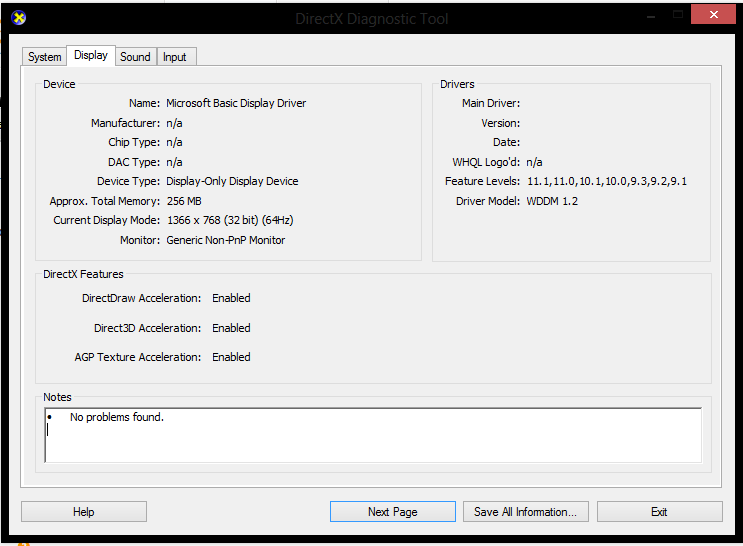
Task: Click the DirectX icon in title bar
Action: [x=18, y=18]
